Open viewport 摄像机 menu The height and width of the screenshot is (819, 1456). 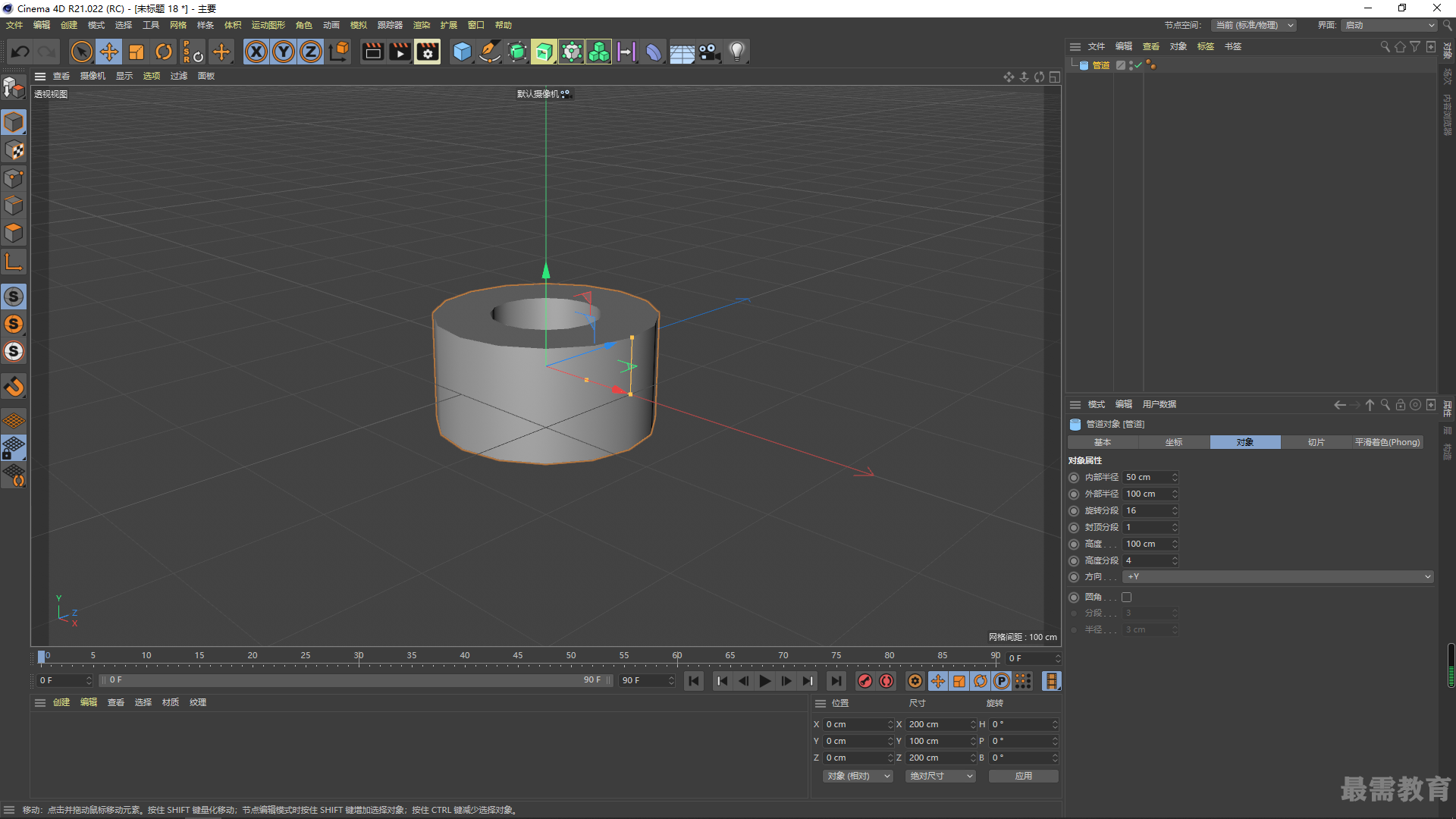point(93,76)
